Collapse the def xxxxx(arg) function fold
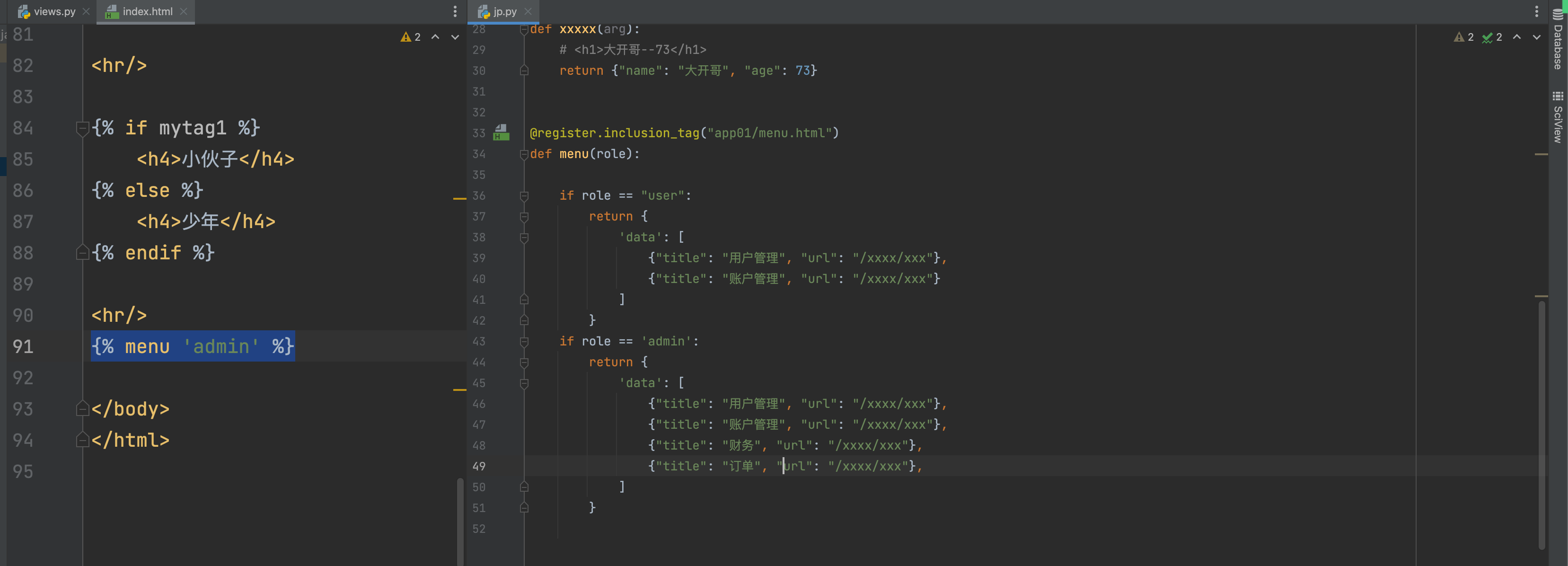 click(x=524, y=30)
